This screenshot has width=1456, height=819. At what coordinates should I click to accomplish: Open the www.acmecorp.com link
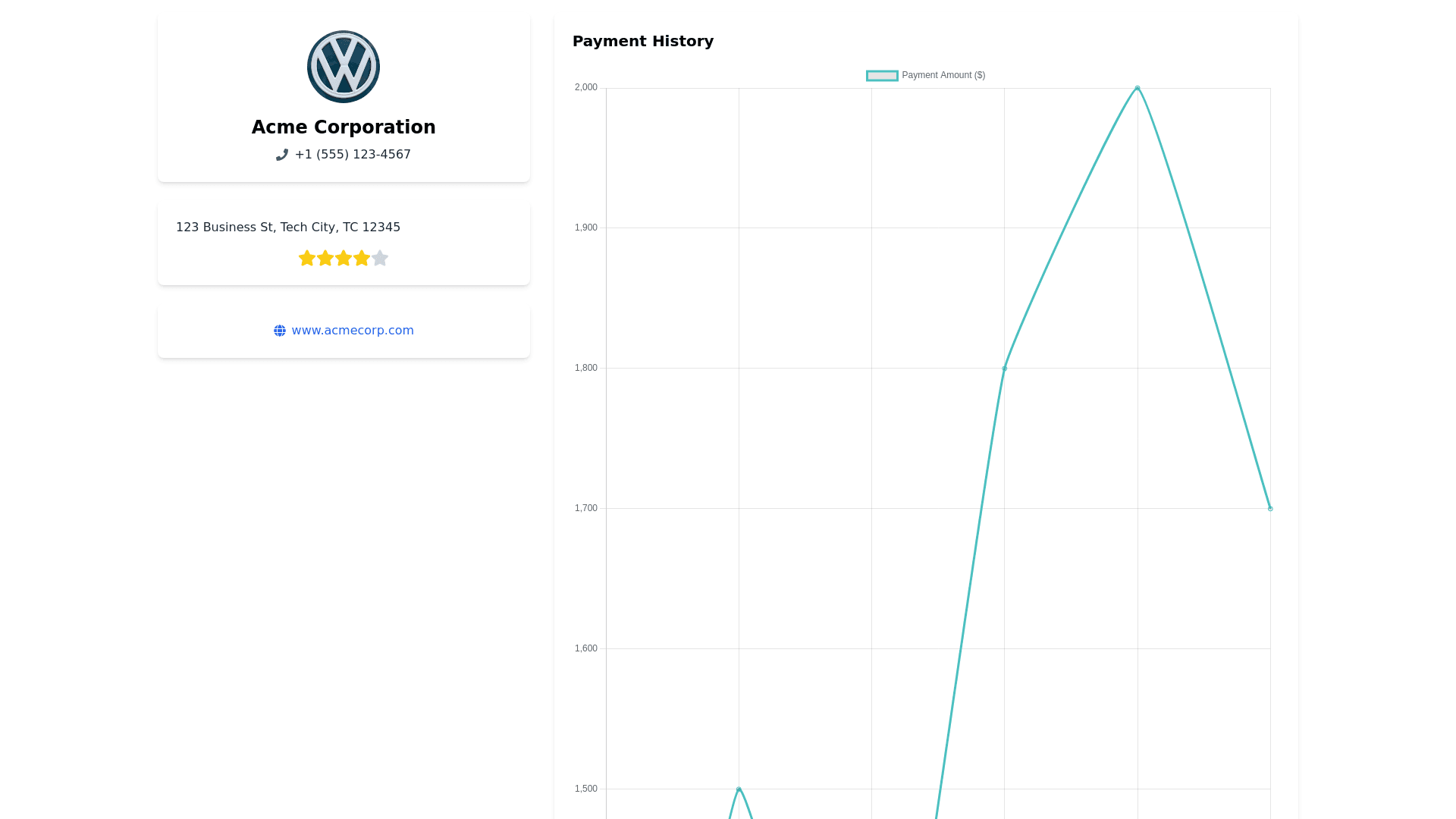point(353,331)
